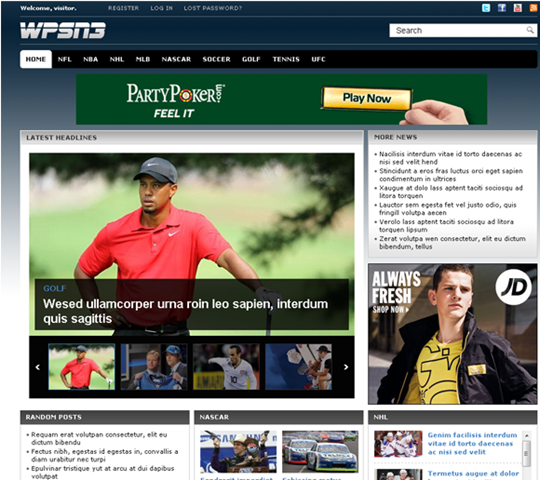540x480 pixels.
Task: Open 'Nacilisis interdum vitae id torto' news link
Action: coord(450,158)
